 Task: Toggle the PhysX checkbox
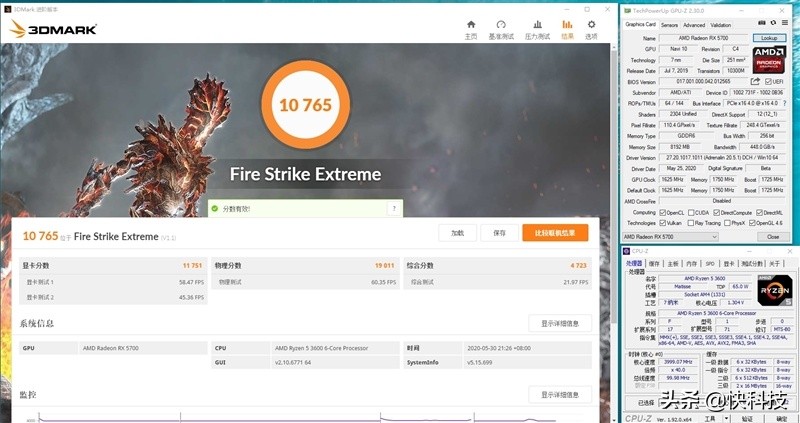click(728, 223)
